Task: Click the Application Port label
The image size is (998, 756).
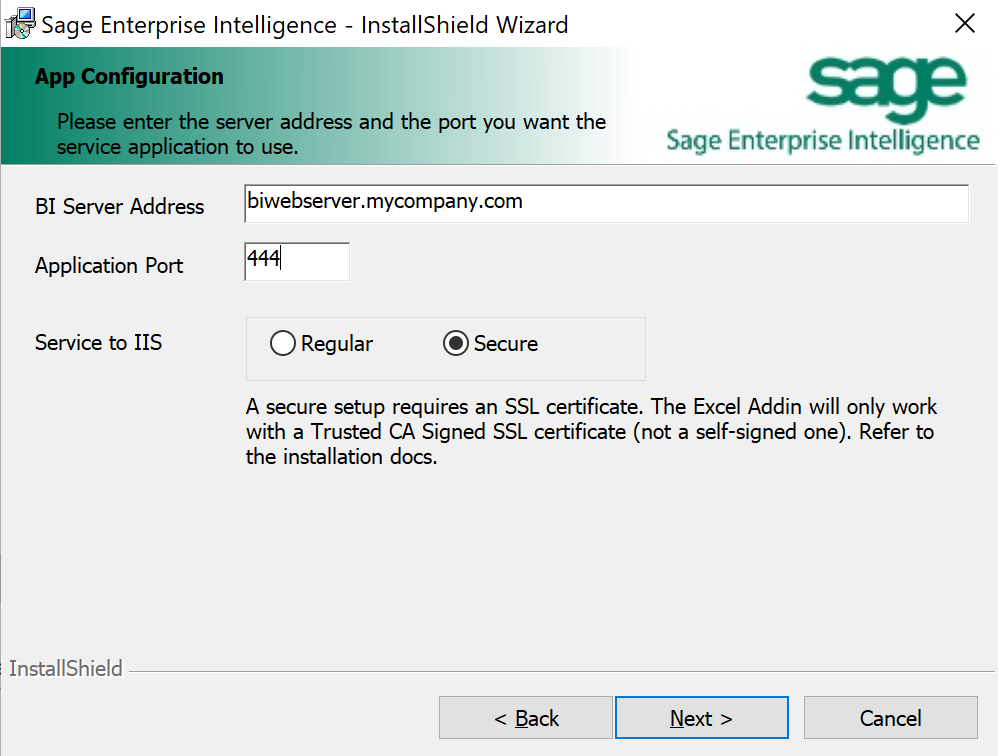Action: tap(109, 266)
